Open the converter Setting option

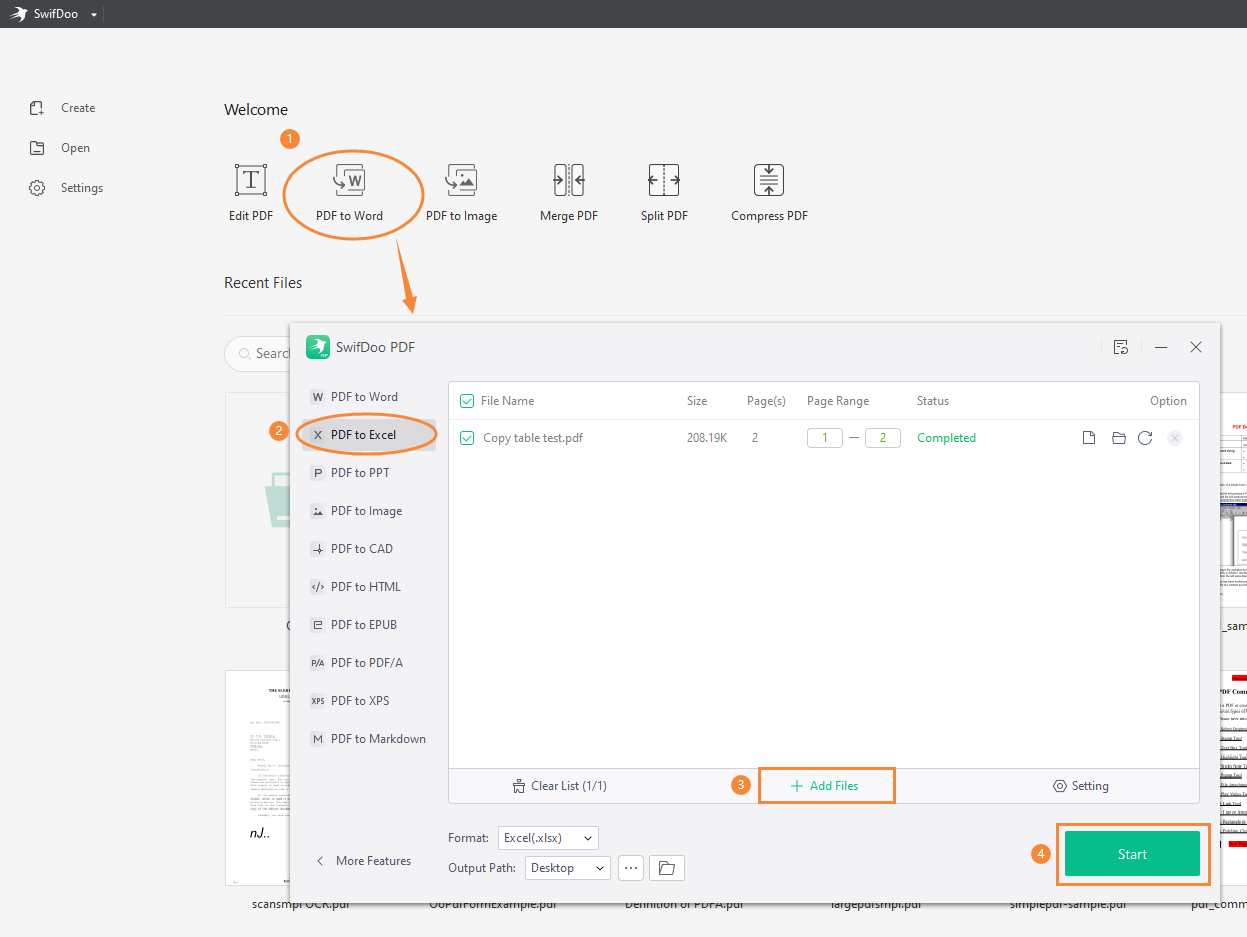1081,786
